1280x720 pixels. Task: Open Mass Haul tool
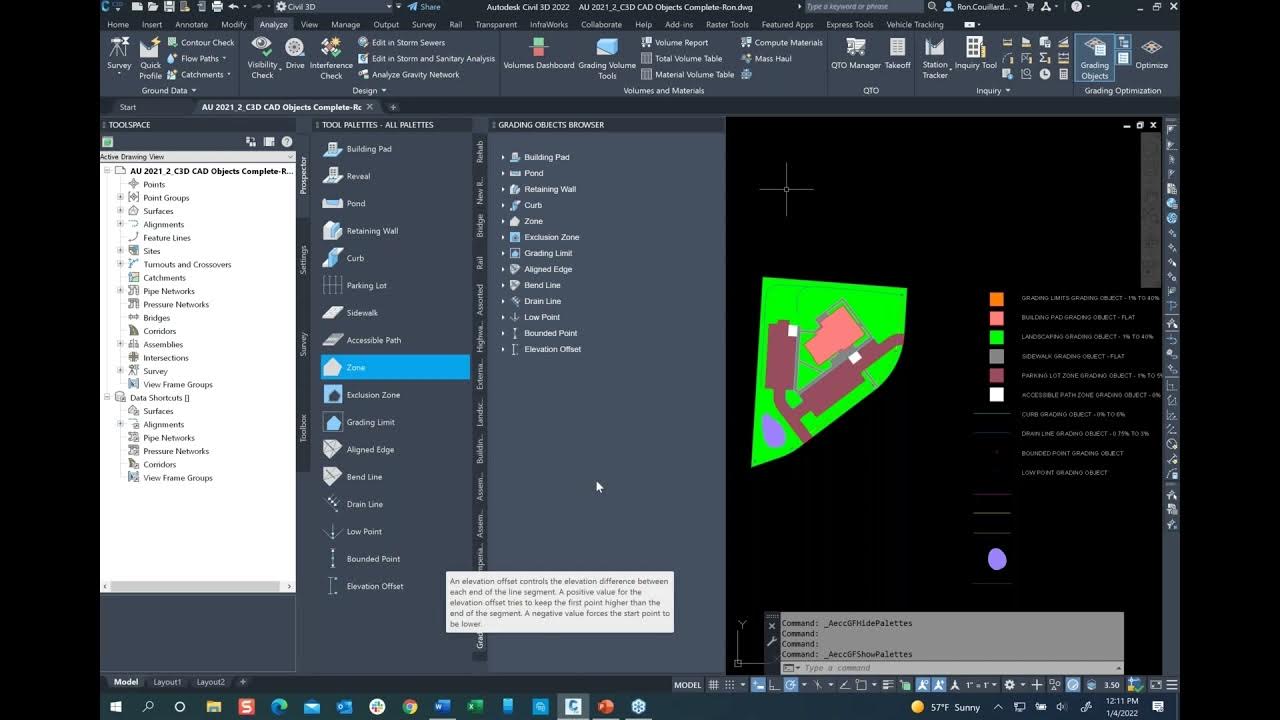pos(766,59)
